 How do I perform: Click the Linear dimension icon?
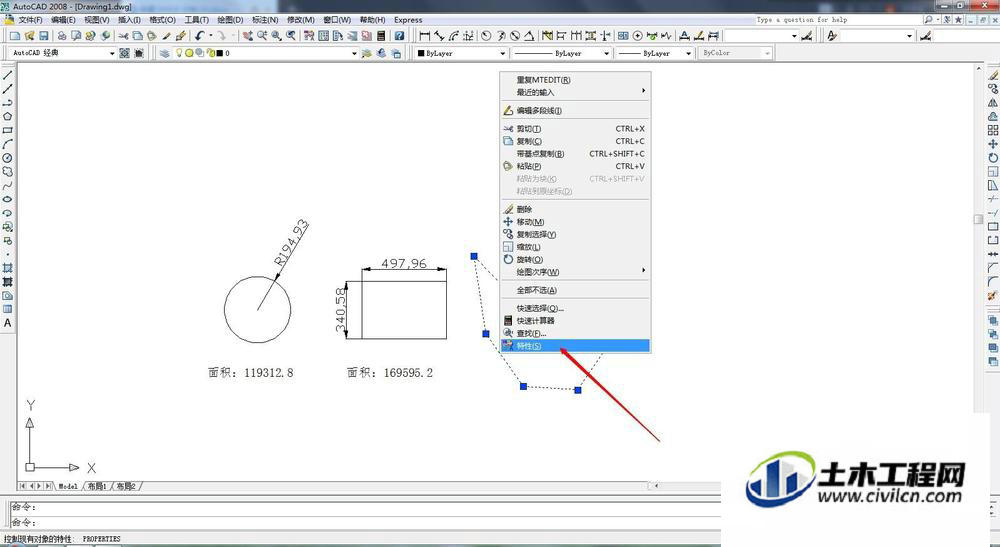[x=424, y=36]
